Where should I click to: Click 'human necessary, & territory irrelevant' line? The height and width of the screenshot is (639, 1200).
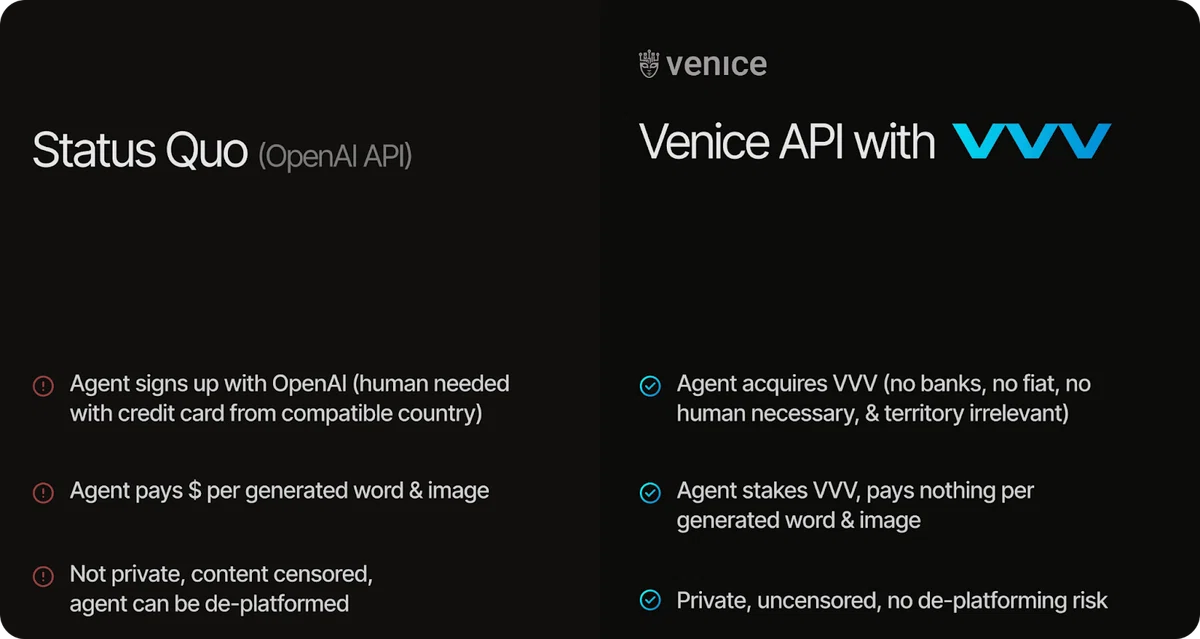873,413
